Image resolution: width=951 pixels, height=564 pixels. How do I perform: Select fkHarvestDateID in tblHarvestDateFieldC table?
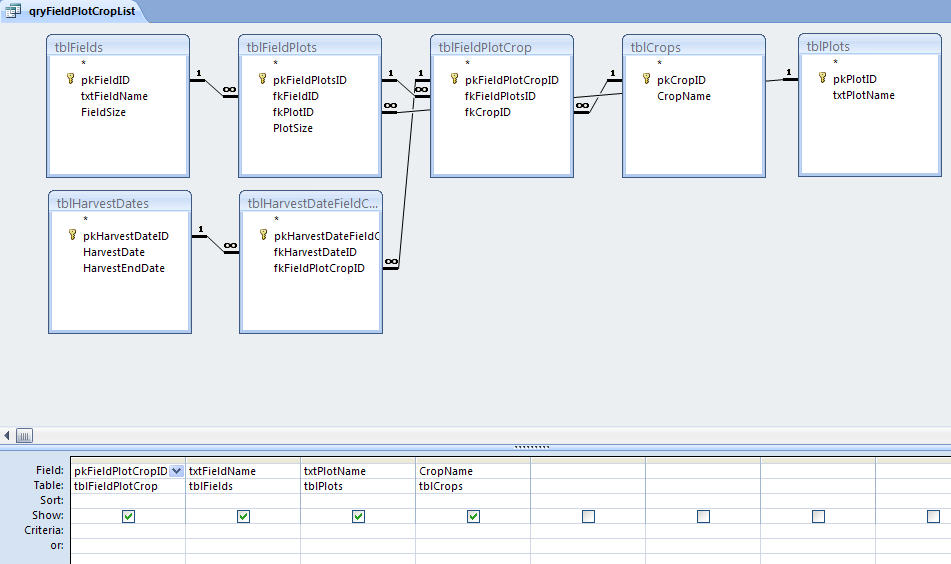(315, 252)
